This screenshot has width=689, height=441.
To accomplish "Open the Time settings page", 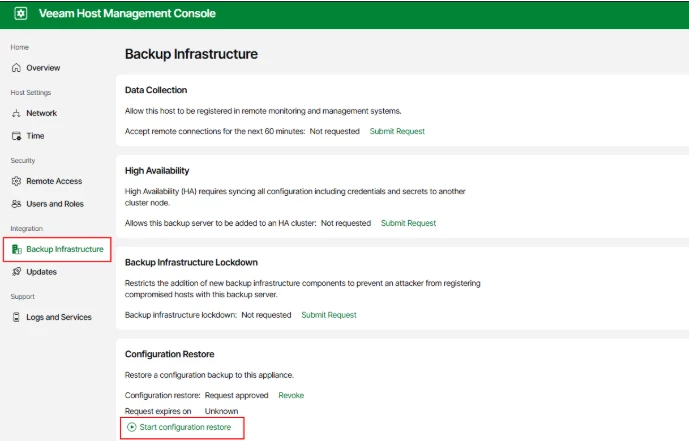I will [35, 136].
